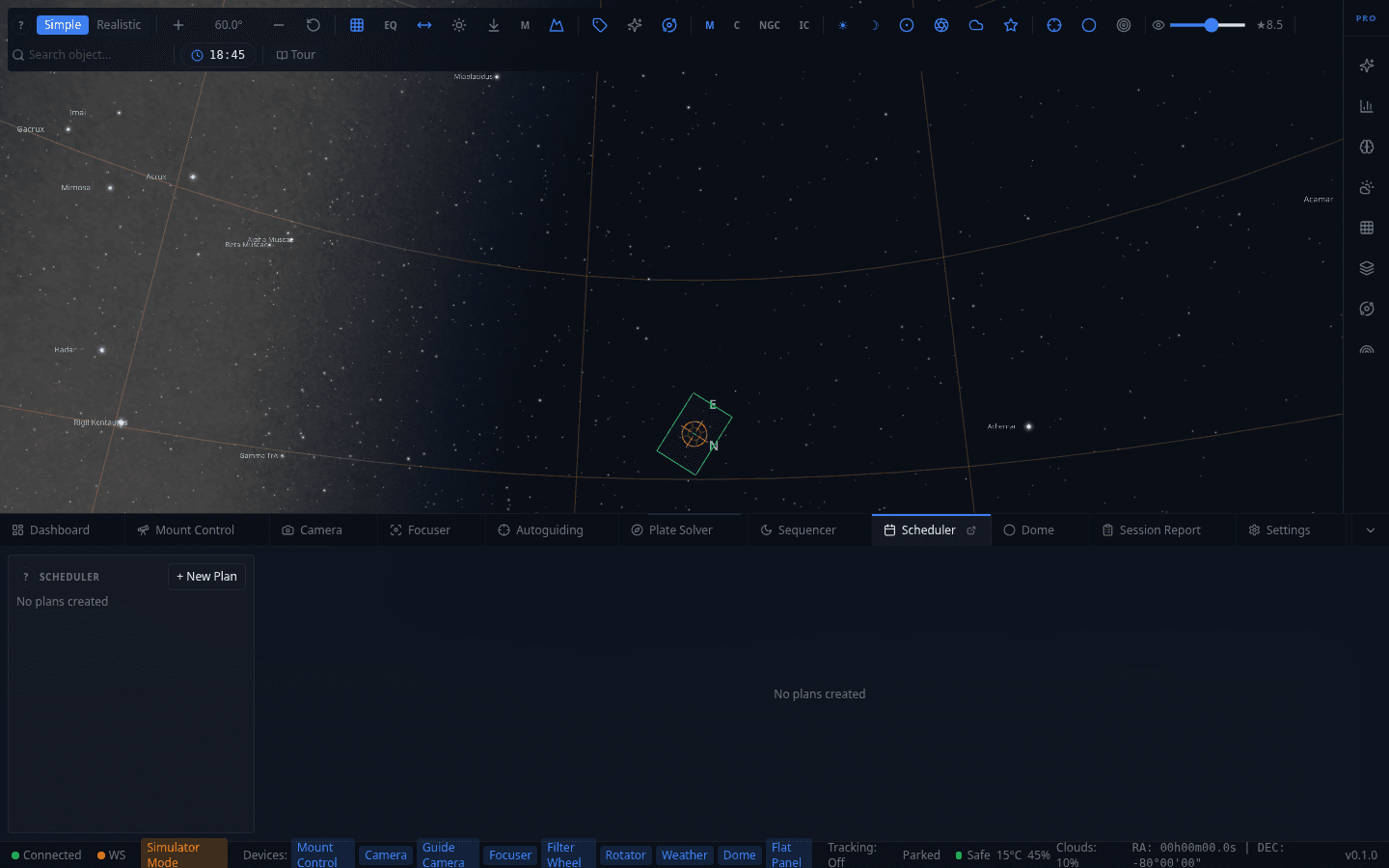This screenshot has width=1389, height=868.
Task: Toggle the EQ equatorial mode button
Action: (391, 25)
